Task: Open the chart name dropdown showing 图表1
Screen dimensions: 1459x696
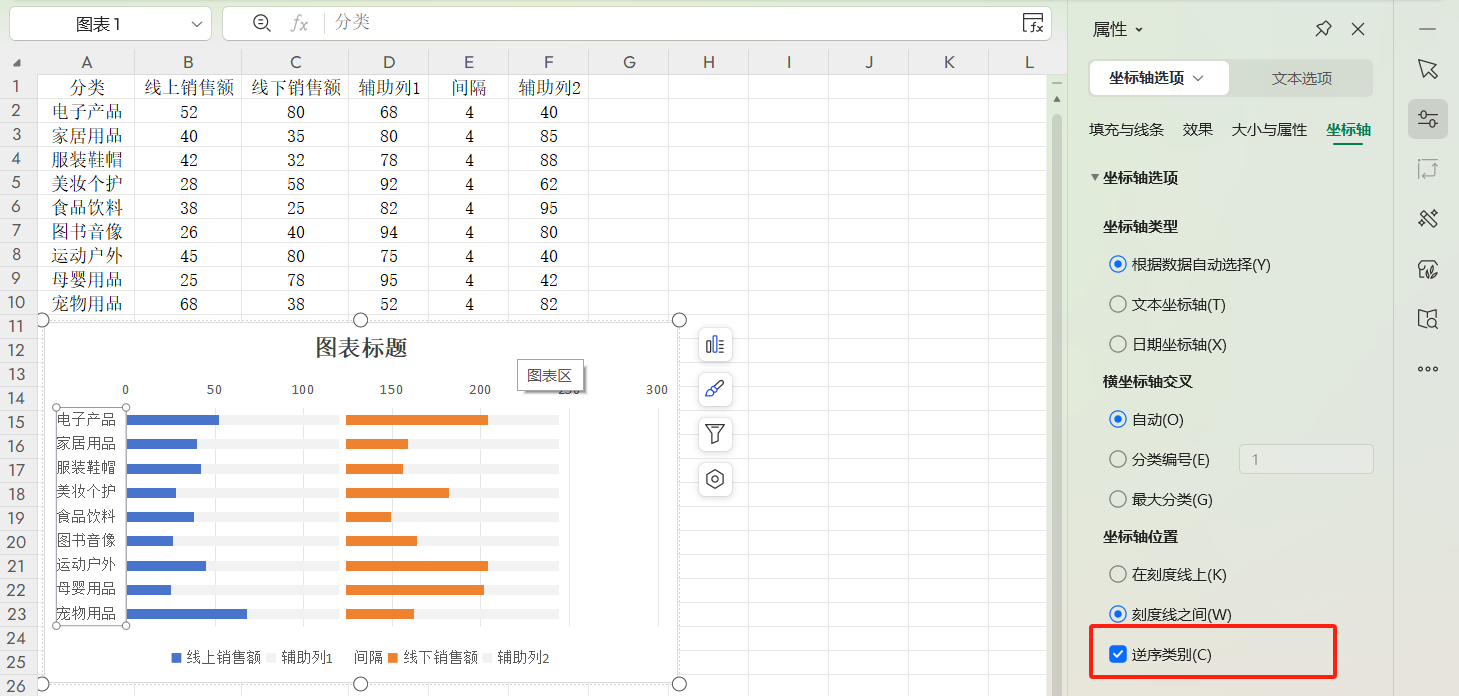Action: click(196, 22)
